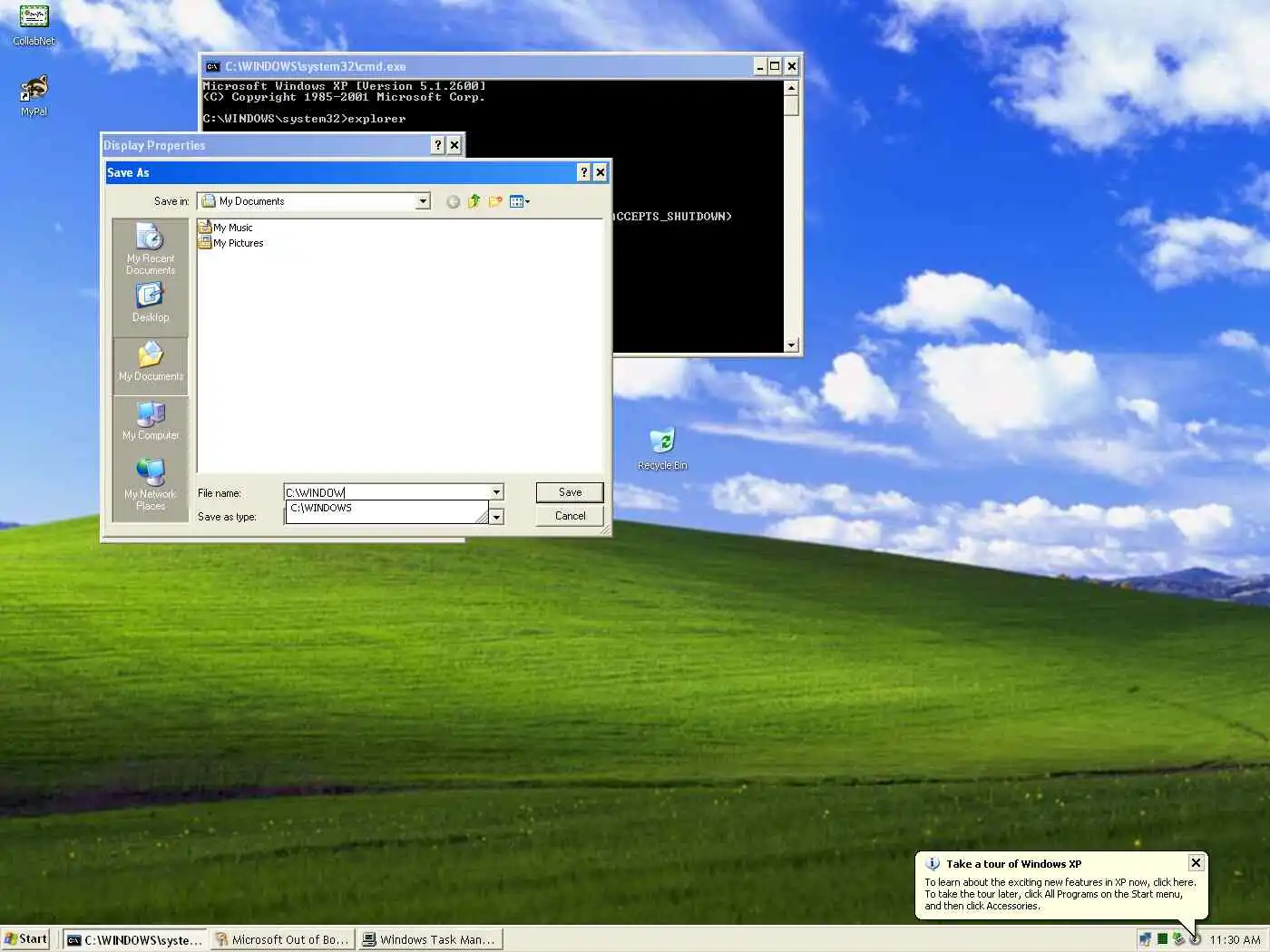Click the cmd.exe title bar system icon
The image size is (1270, 952).
pos(212,66)
